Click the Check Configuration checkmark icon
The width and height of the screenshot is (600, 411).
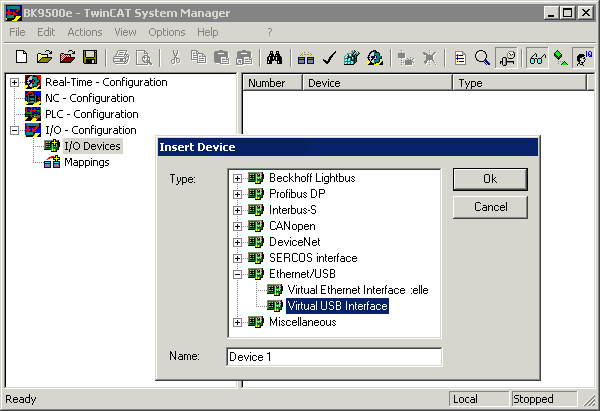329,58
